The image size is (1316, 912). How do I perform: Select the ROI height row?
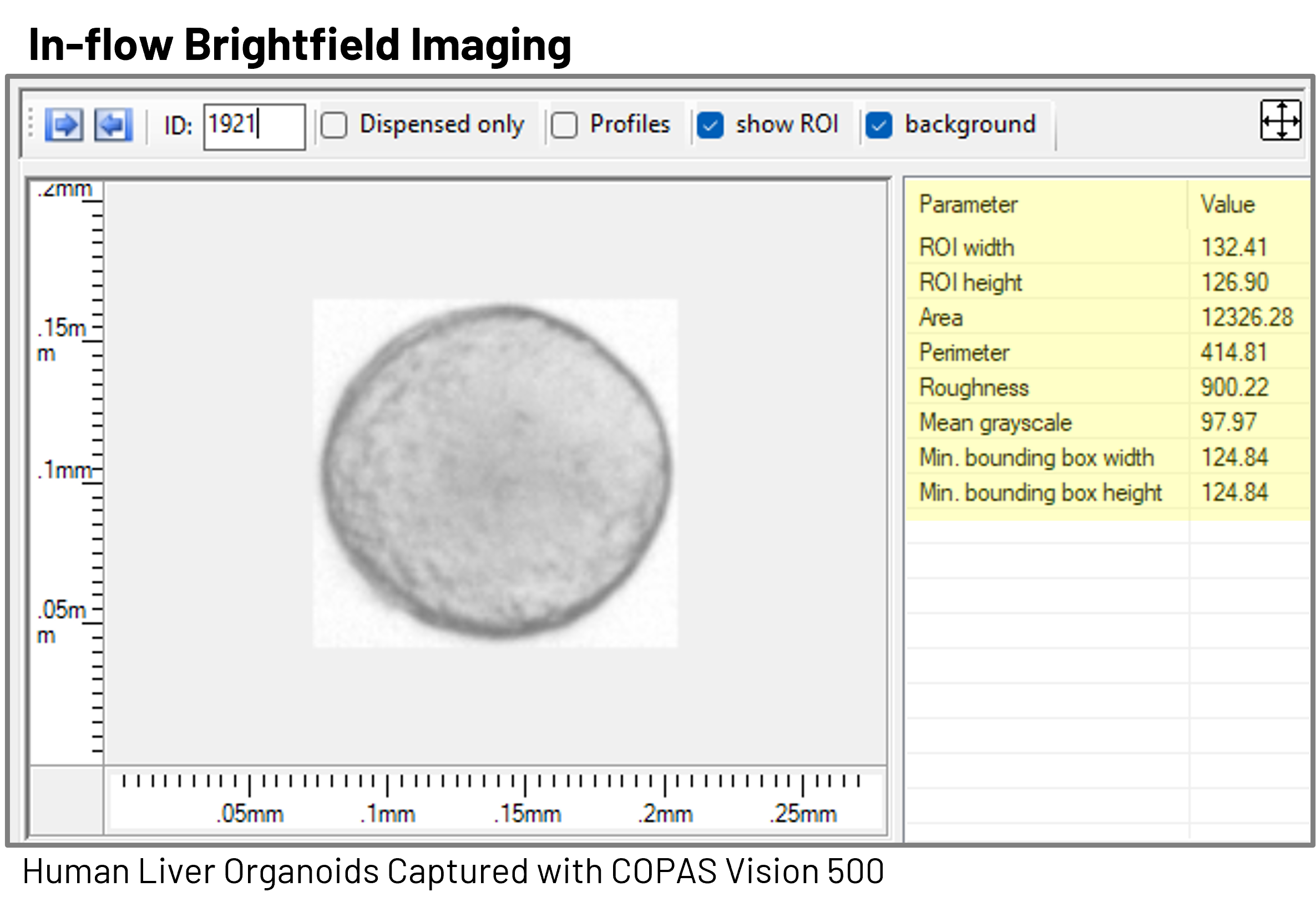click(x=970, y=283)
